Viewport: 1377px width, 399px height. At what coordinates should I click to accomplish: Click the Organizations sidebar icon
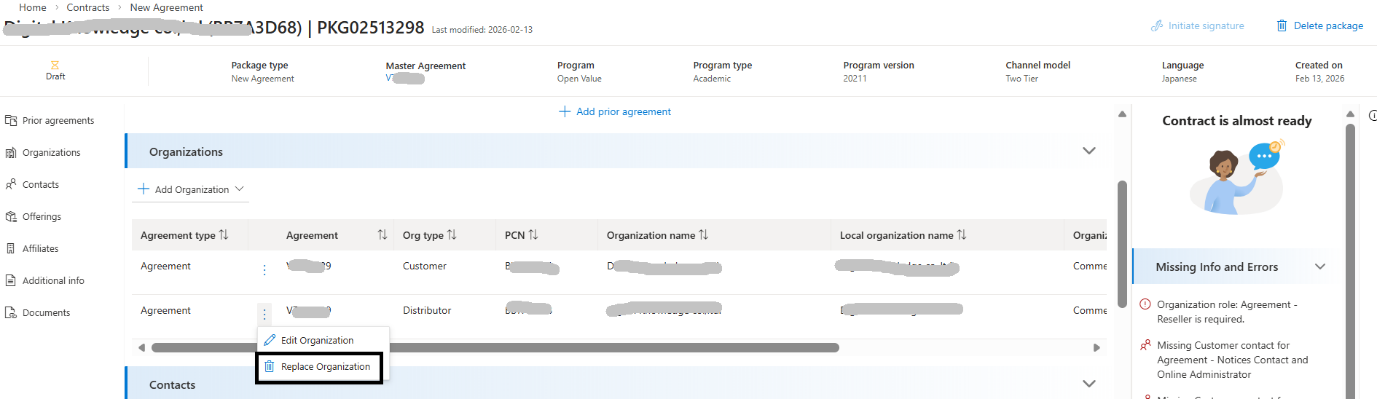point(11,152)
